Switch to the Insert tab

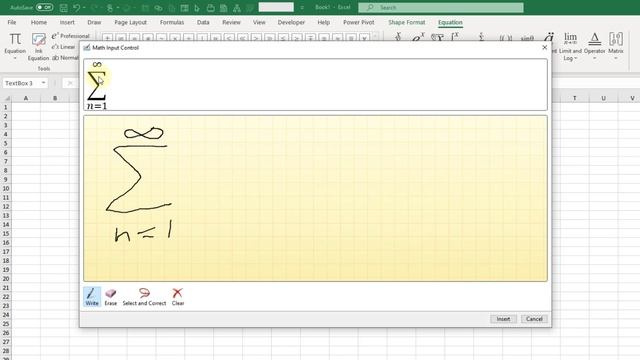coord(67,22)
